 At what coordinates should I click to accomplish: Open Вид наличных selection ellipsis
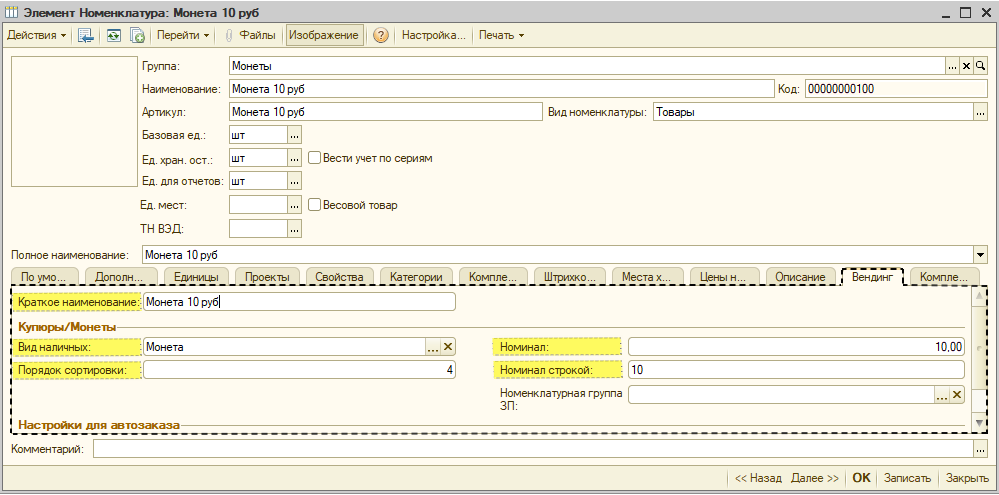pos(433,347)
